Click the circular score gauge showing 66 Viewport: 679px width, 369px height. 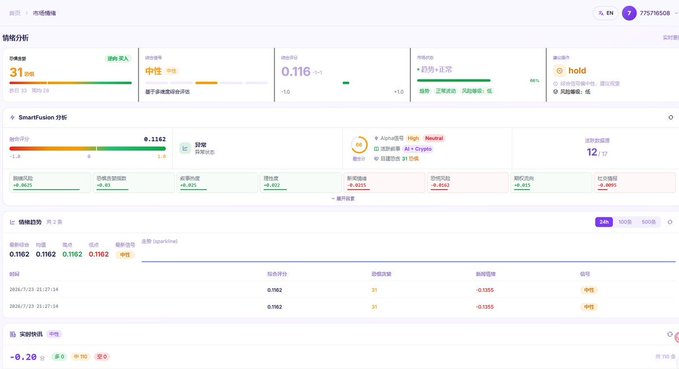click(x=359, y=145)
